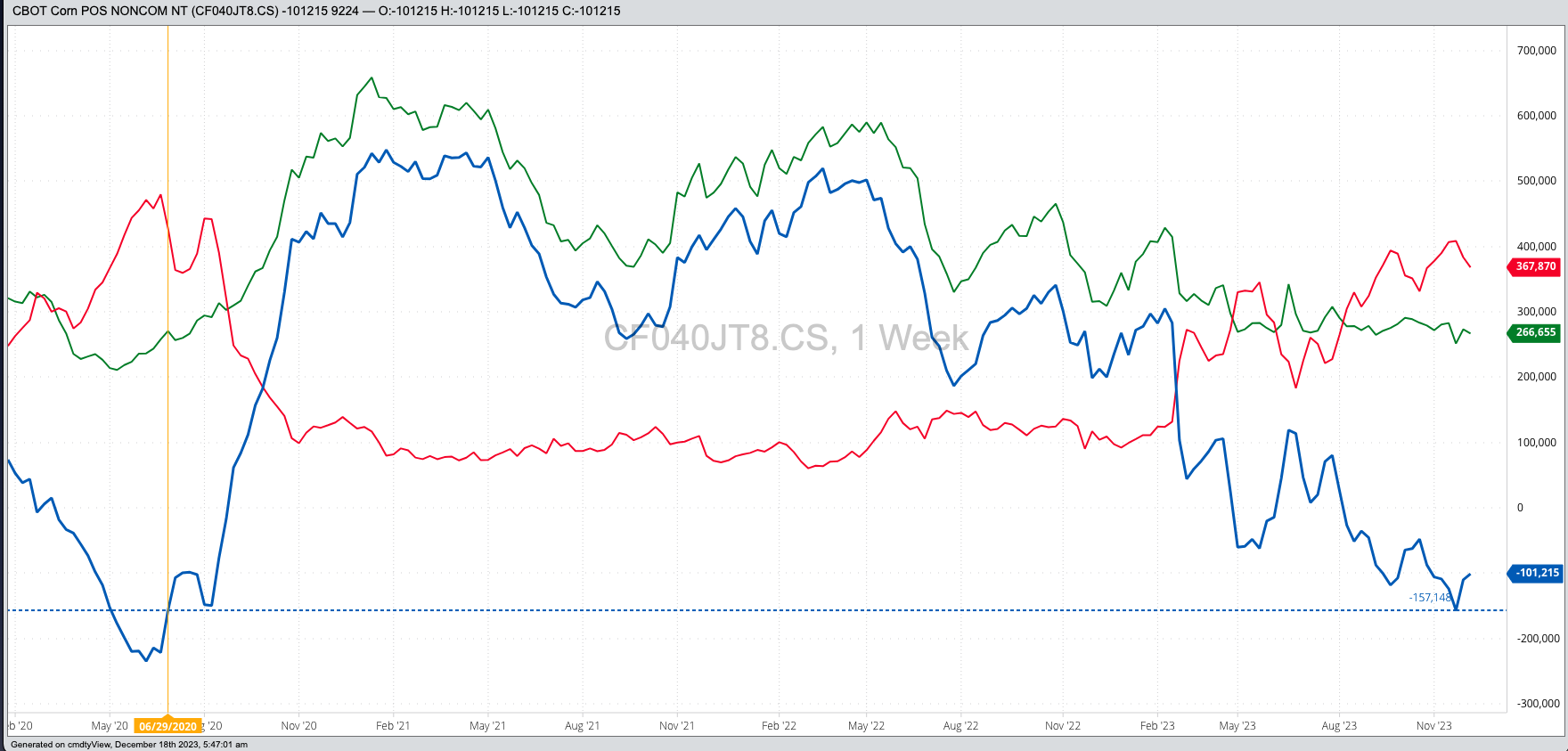Screen dimensions: 1568x751
Task: Click the CF040JT8.CS, 1 Week watermark
Action: 786,339
